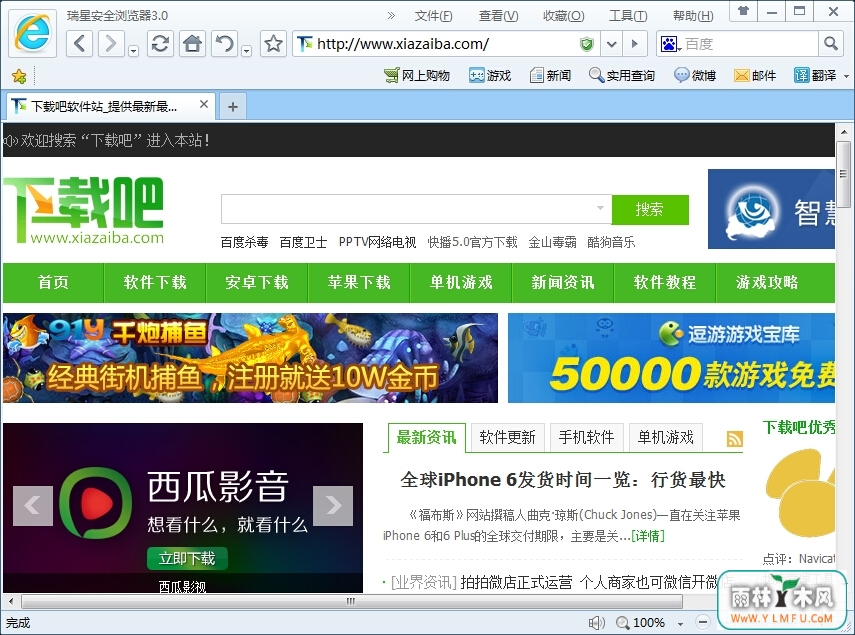This screenshot has width=855, height=635.
Task: Click the go arrow beside address bar
Action: coord(634,44)
